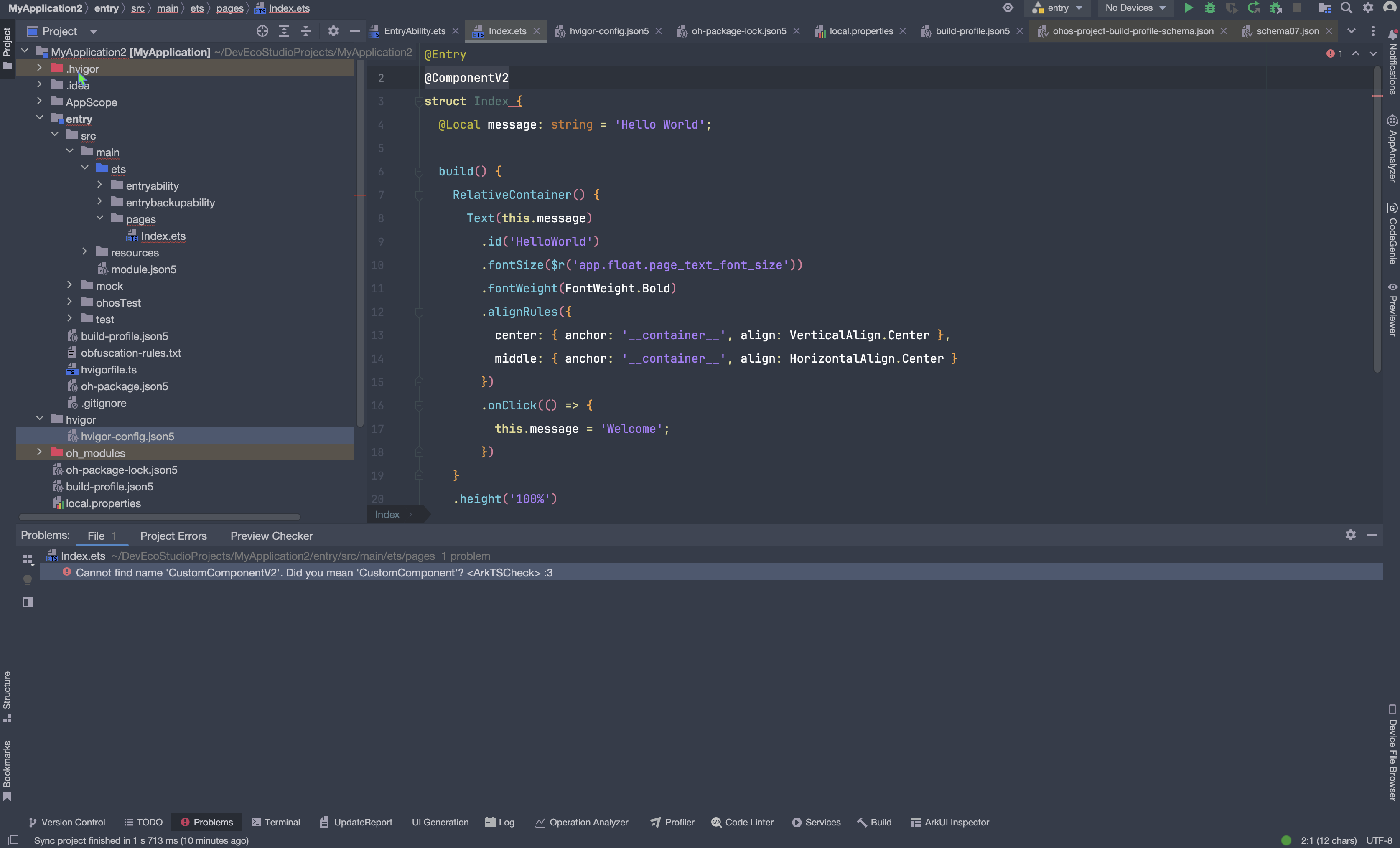The width and height of the screenshot is (1400, 848).
Task: Open the Device File Browser side panel
Action: 1392,753
